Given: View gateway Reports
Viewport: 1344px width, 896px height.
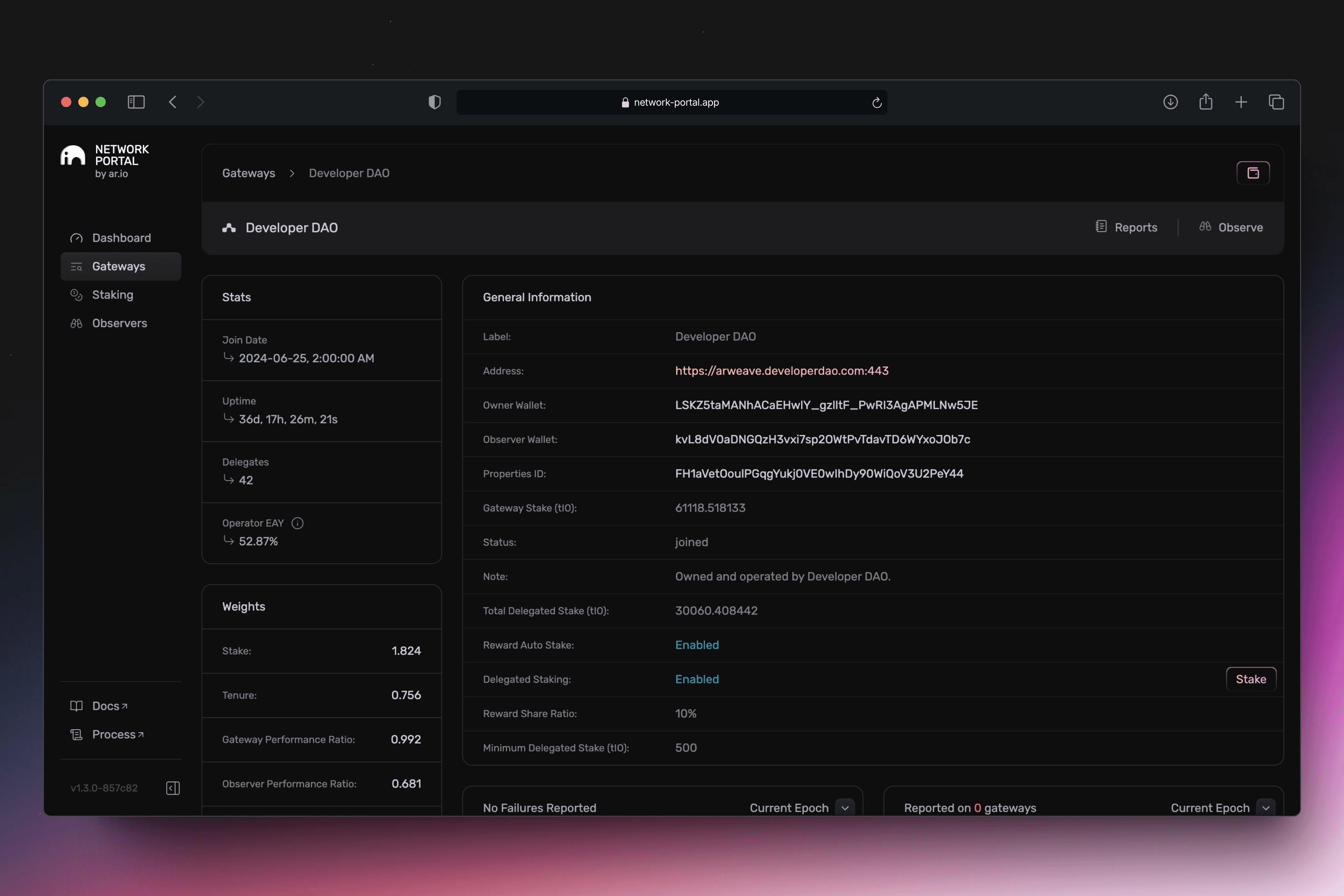Looking at the screenshot, I should click(1126, 227).
